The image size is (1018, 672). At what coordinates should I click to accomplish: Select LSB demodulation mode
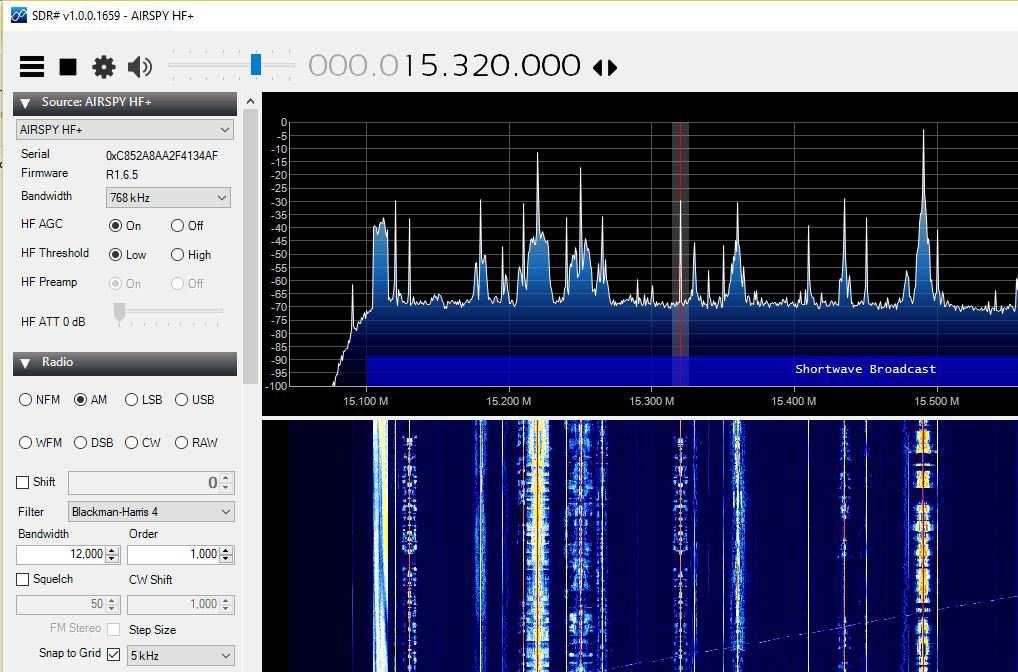coord(131,400)
